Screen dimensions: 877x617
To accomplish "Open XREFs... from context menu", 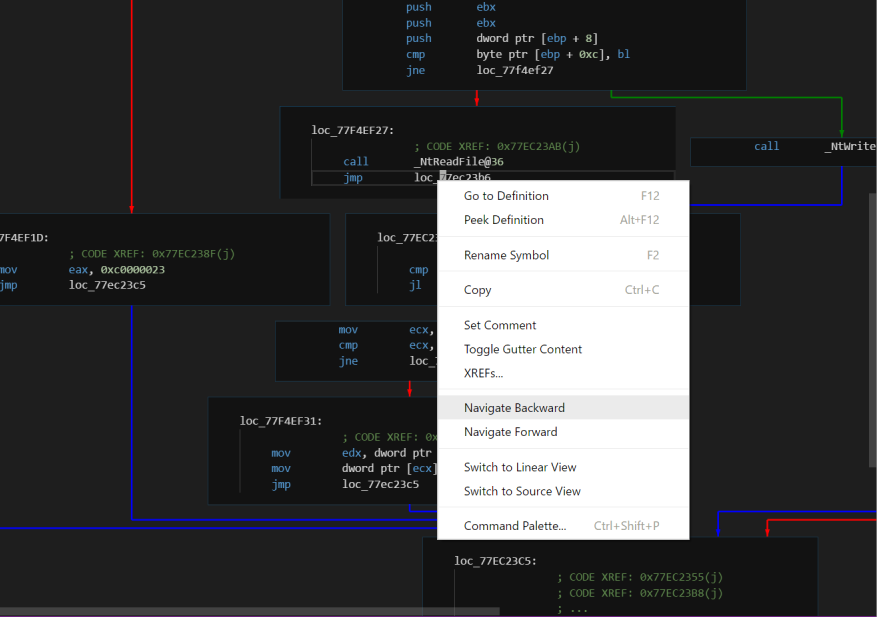I will pyautogui.click(x=562, y=373).
